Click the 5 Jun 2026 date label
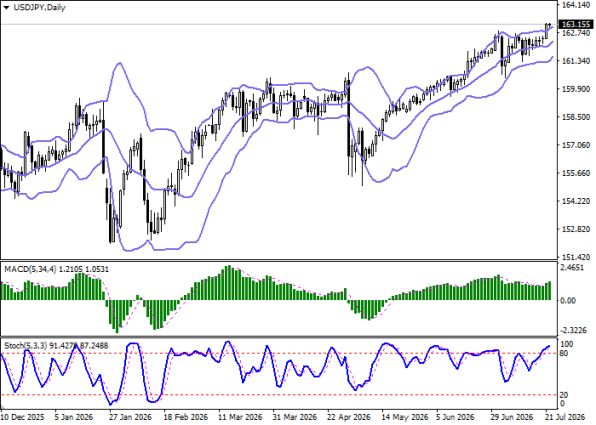 pos(455,417)
